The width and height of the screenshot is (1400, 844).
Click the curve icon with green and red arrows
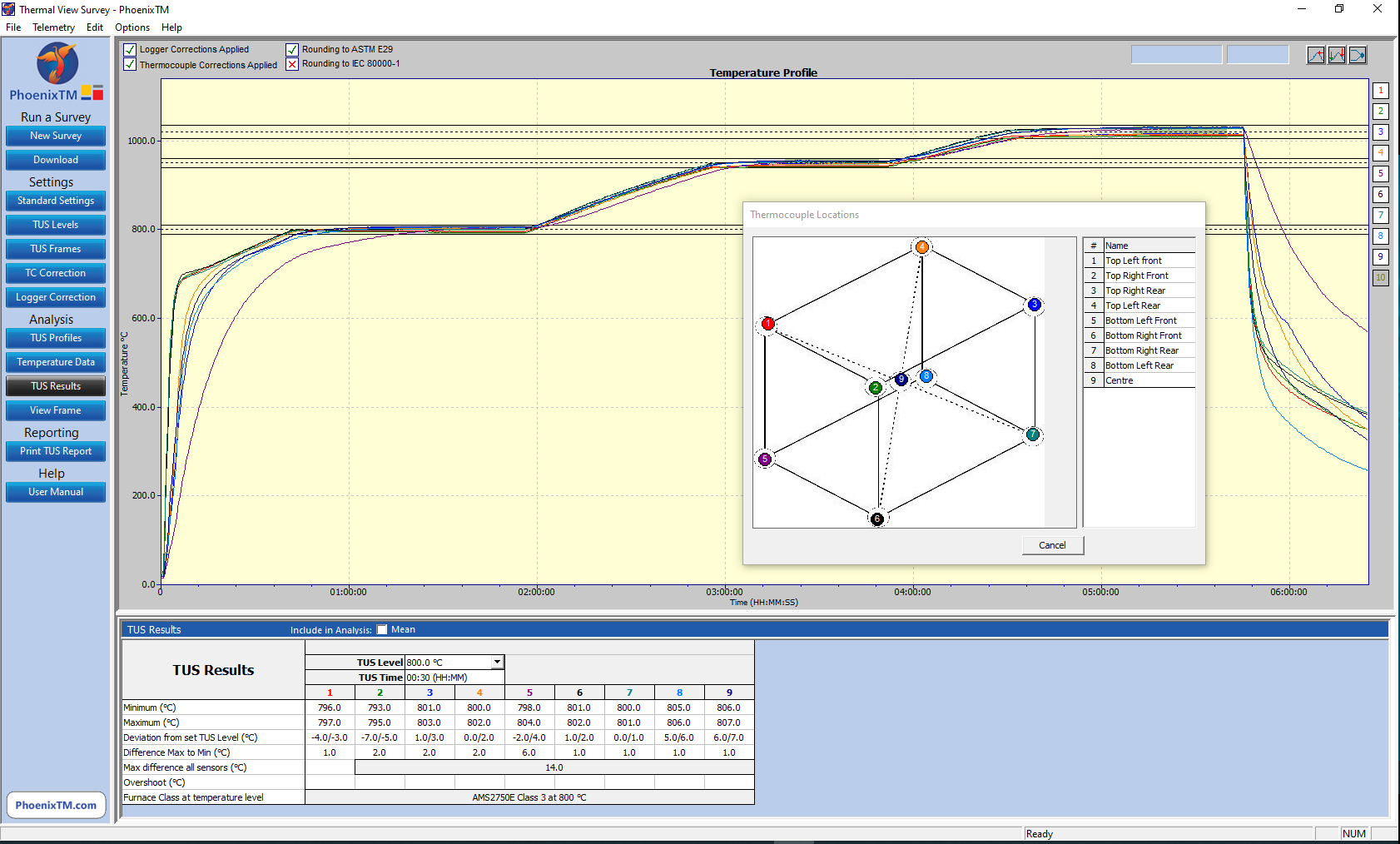click(x=1337, y=55)
